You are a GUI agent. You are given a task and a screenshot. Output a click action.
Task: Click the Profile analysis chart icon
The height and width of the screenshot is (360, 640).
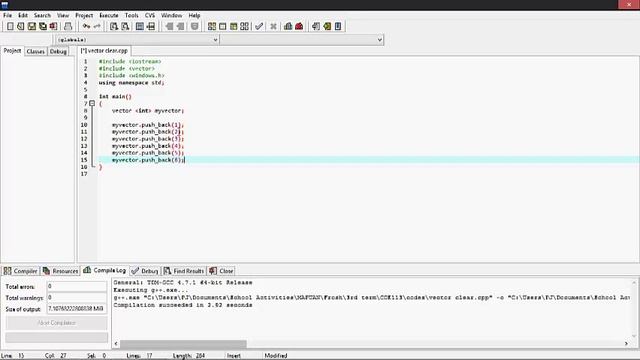[288, 27]
